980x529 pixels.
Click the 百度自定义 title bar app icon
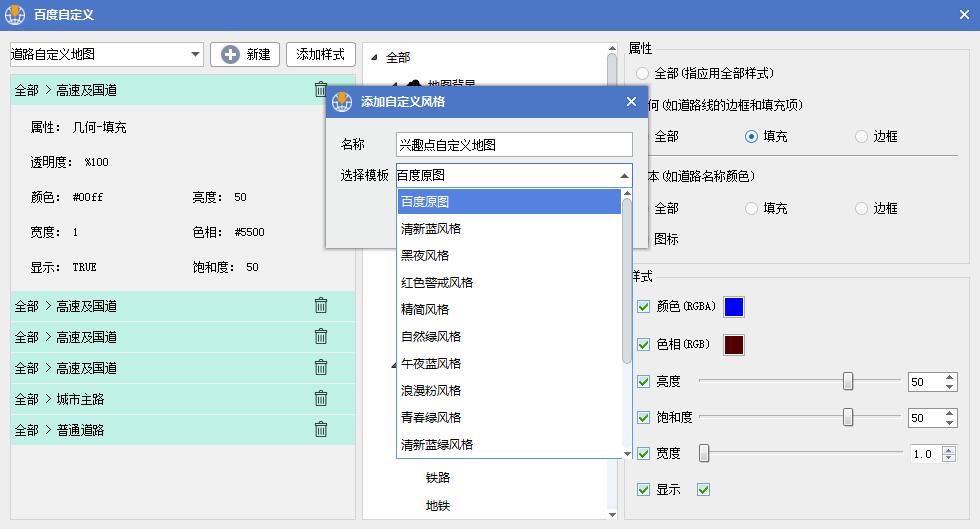tap(15, 14)
